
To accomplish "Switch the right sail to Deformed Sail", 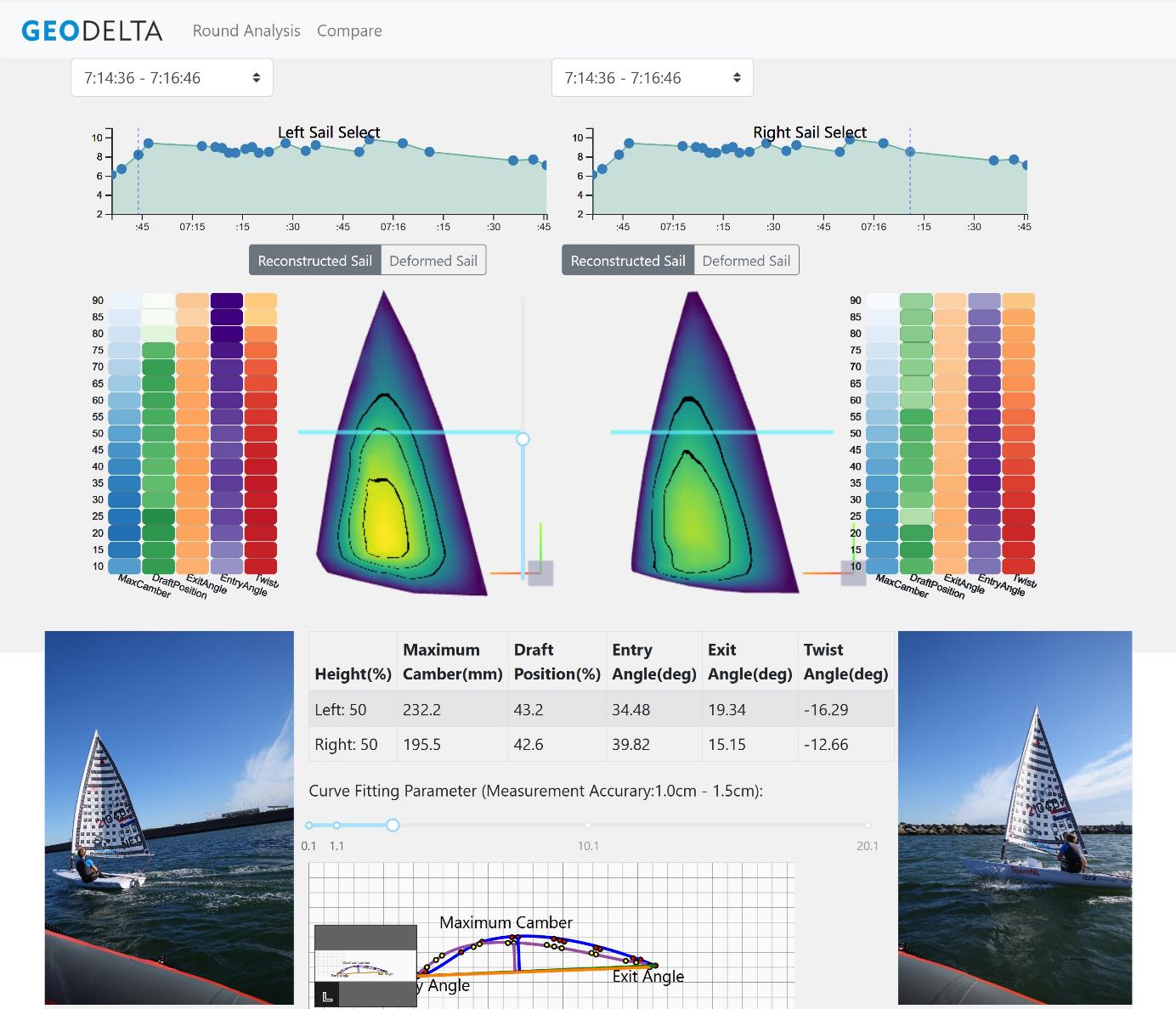I will pyautogui.click(x=746, y=261).
